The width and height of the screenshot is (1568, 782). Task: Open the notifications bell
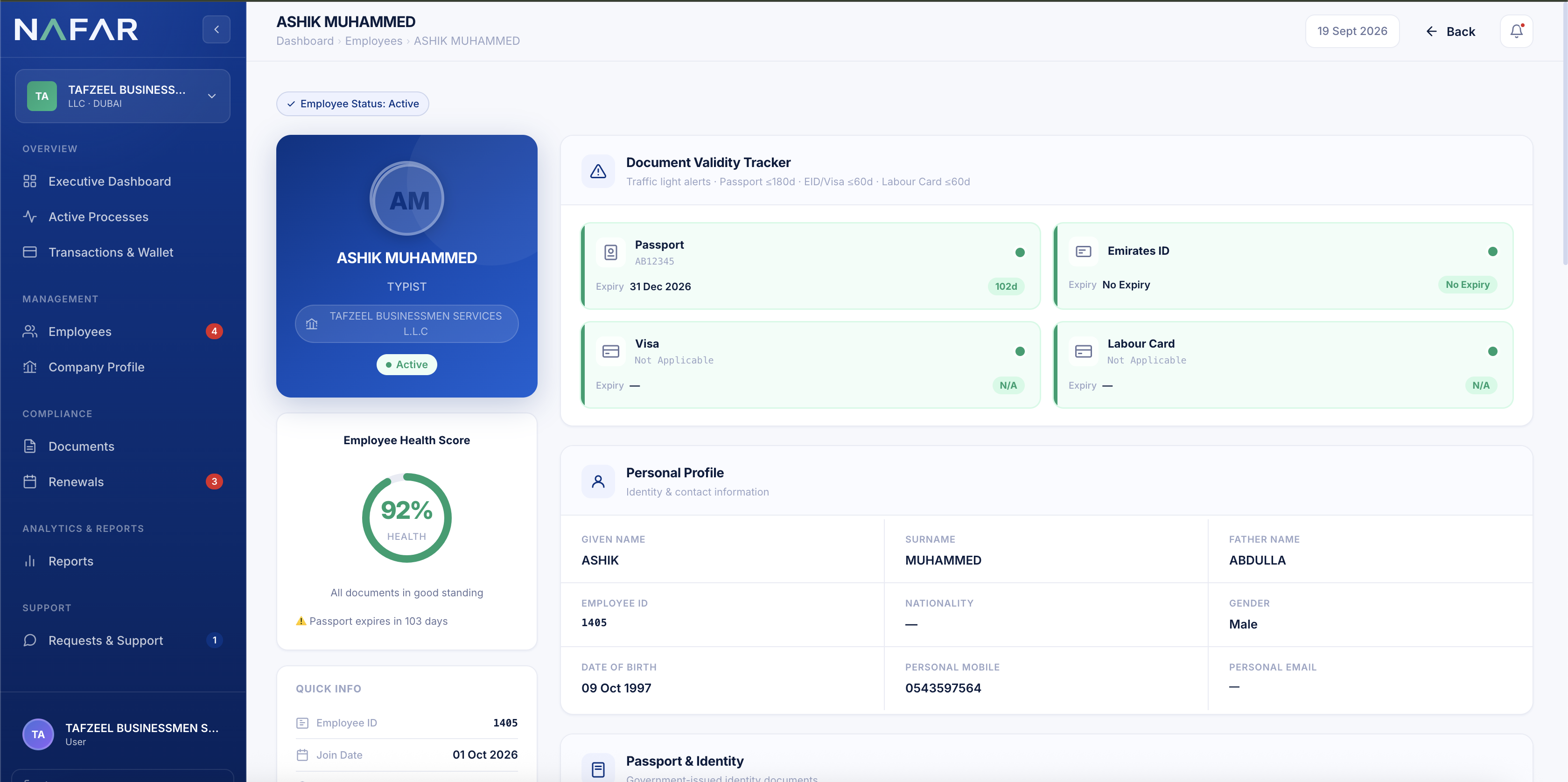click(x=1516, y=31)
